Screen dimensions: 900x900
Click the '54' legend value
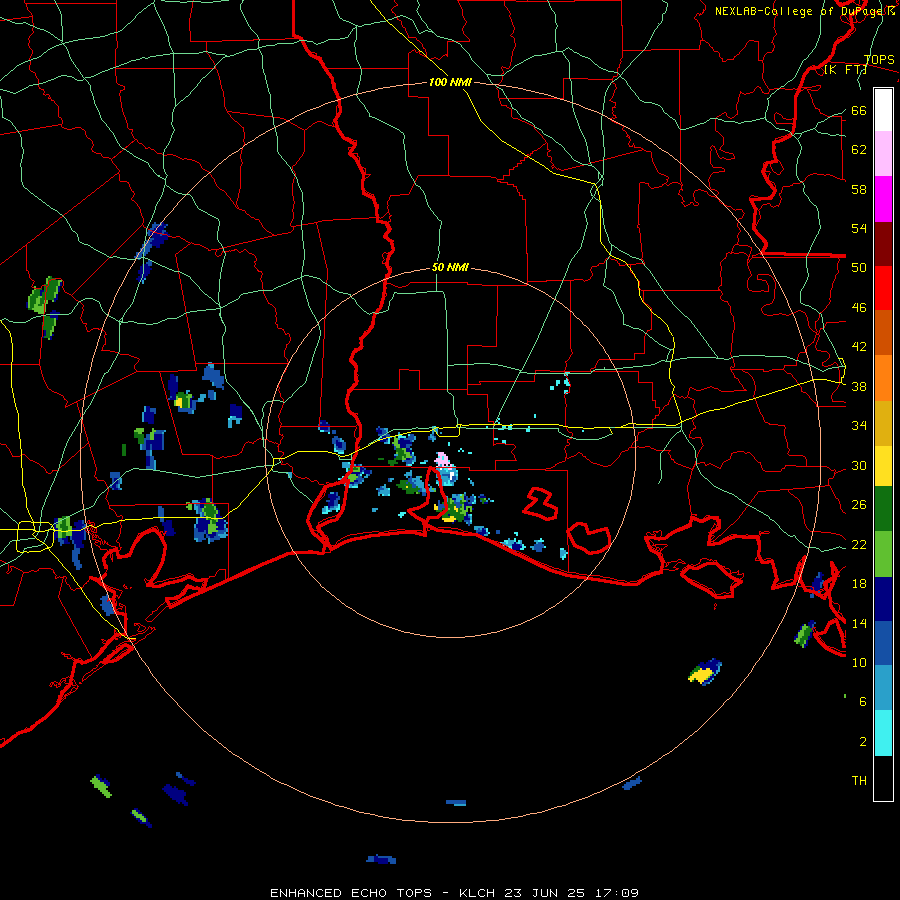tap(859, 228)
